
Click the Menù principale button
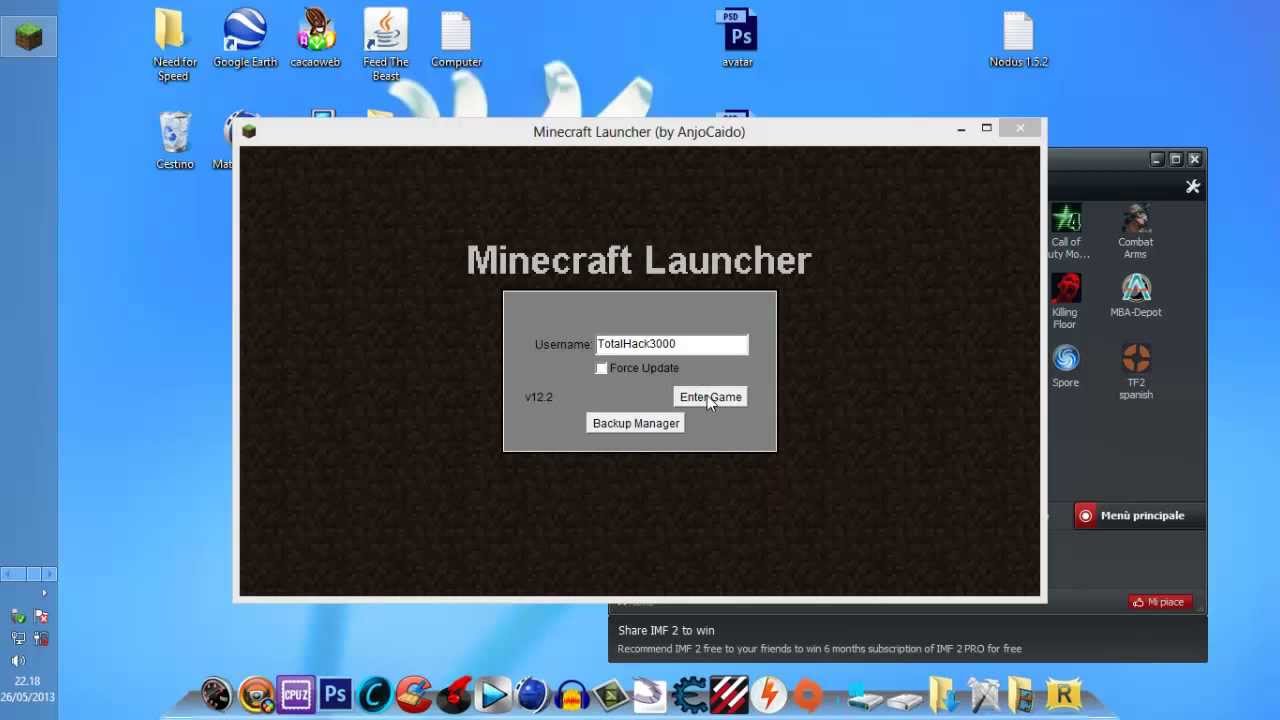pyautogui.click(x=1141, y=516)
